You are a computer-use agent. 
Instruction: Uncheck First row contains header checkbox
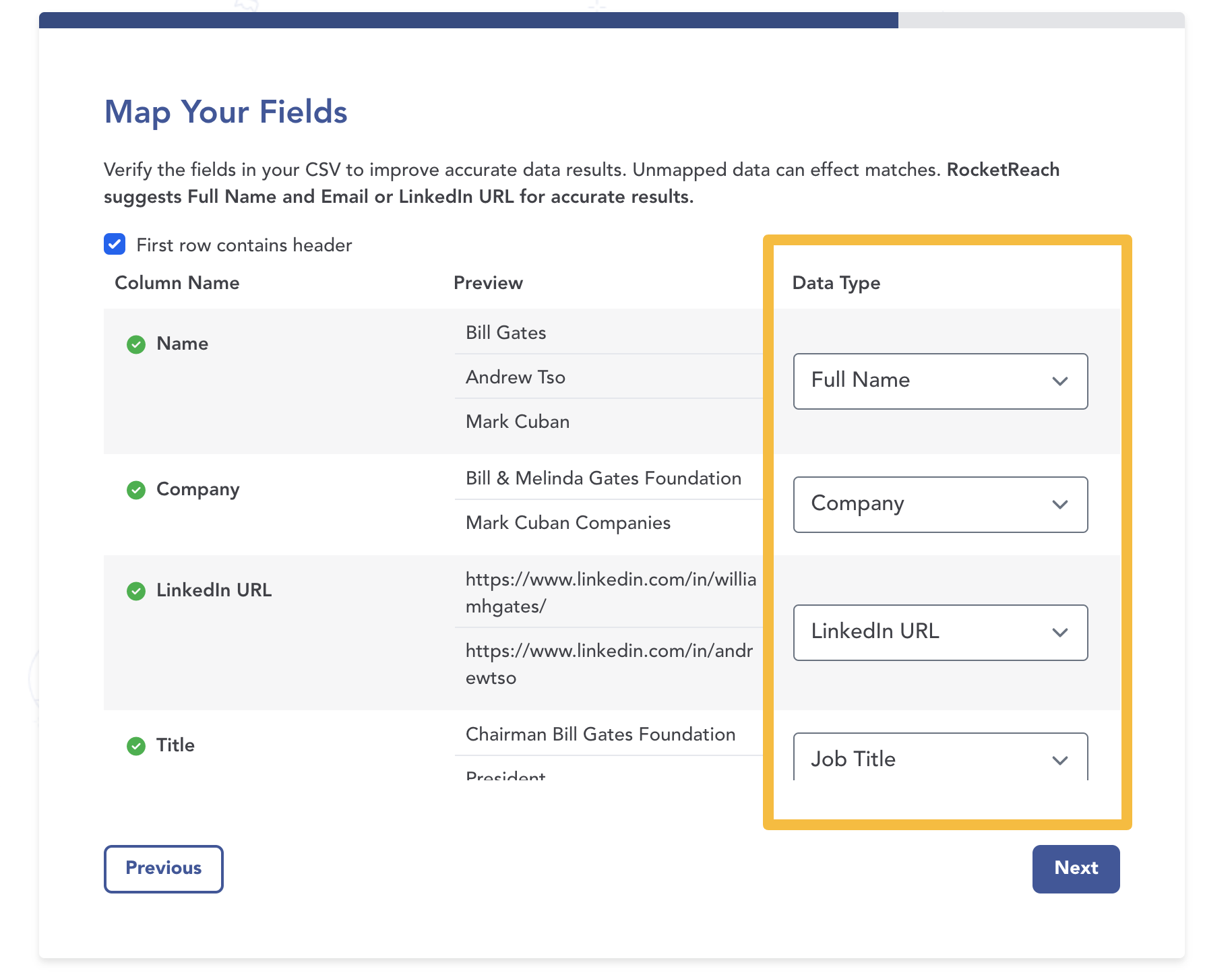pos(115,244)
